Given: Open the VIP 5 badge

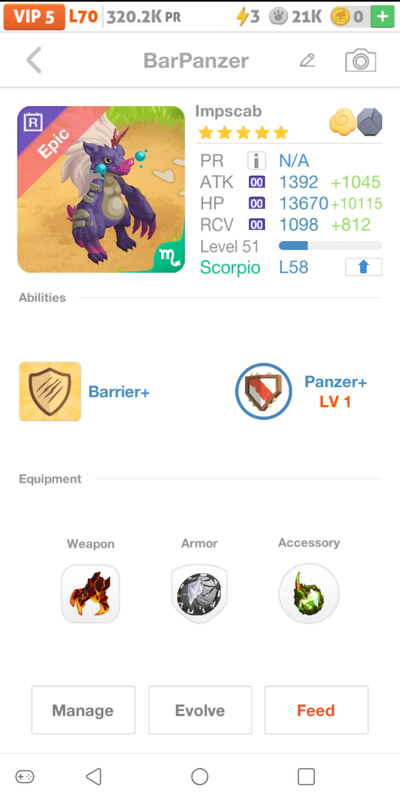Looking at the screenshot, I should (x=34, y=17).
